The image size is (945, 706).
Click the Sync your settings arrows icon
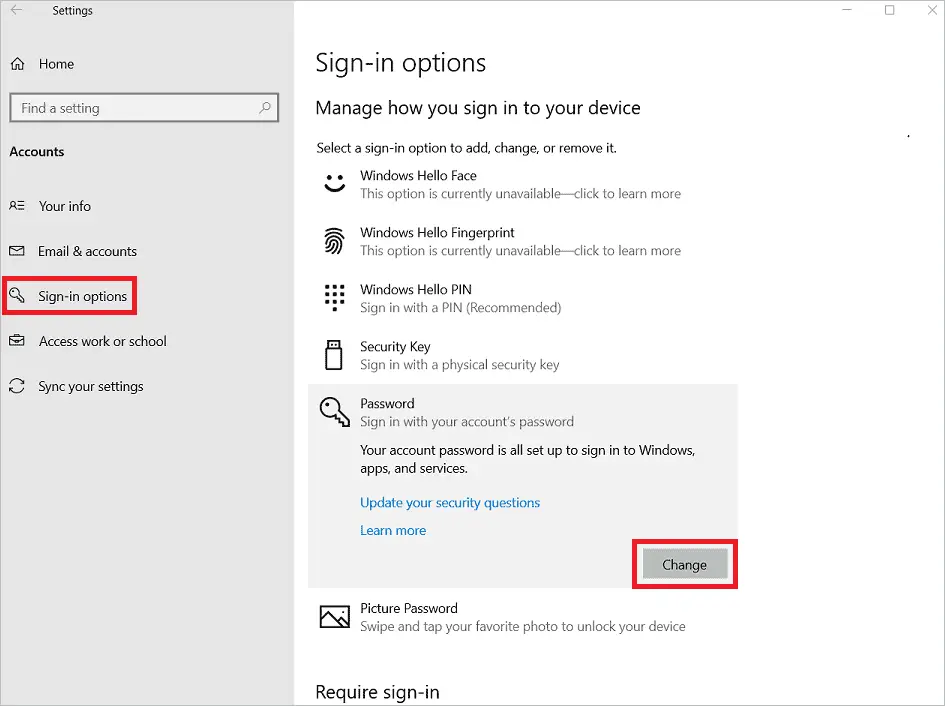pos(17,386)
